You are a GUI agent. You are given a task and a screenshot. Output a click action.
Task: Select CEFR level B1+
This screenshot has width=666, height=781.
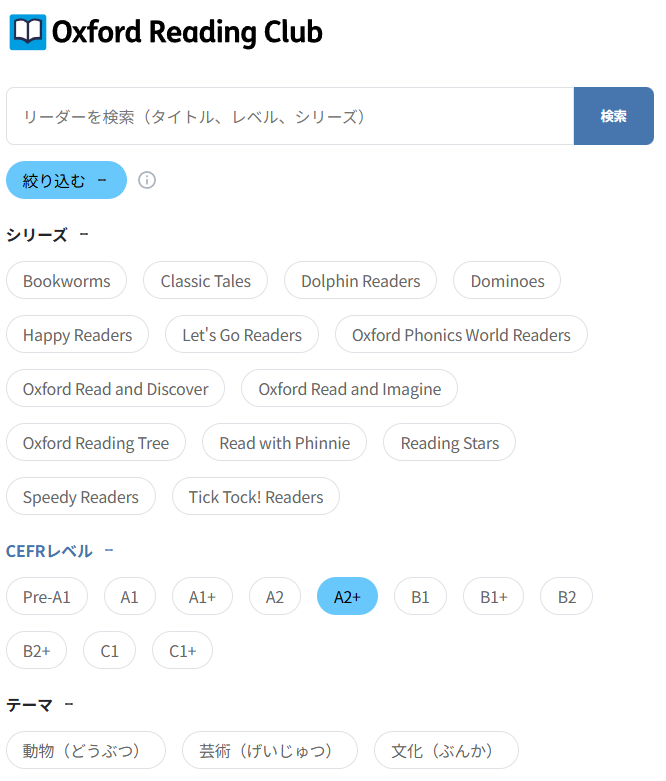tap(494, 596)
